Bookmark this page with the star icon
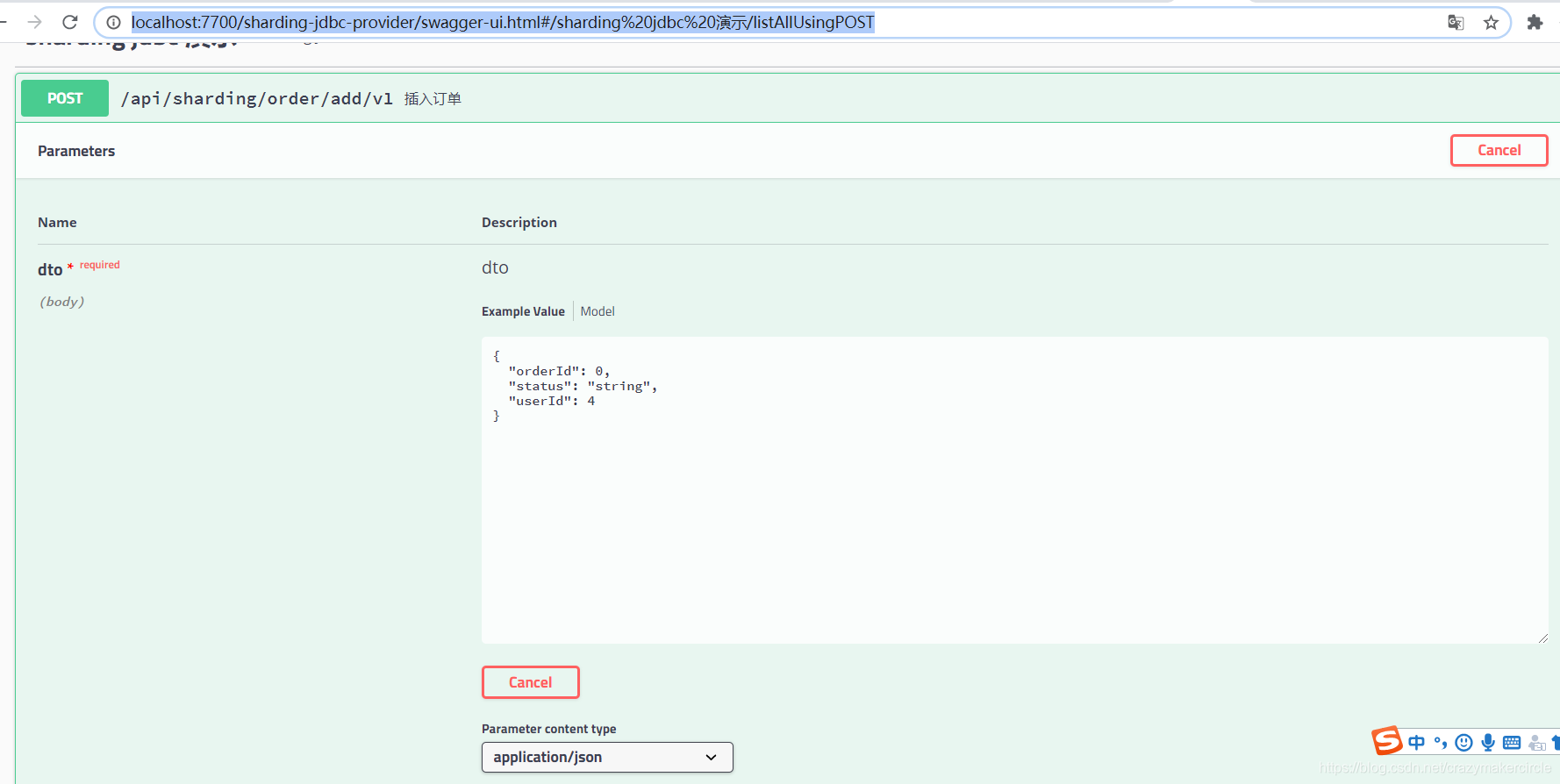This screenshot has height=784, width=1560. click(1491, 23)
